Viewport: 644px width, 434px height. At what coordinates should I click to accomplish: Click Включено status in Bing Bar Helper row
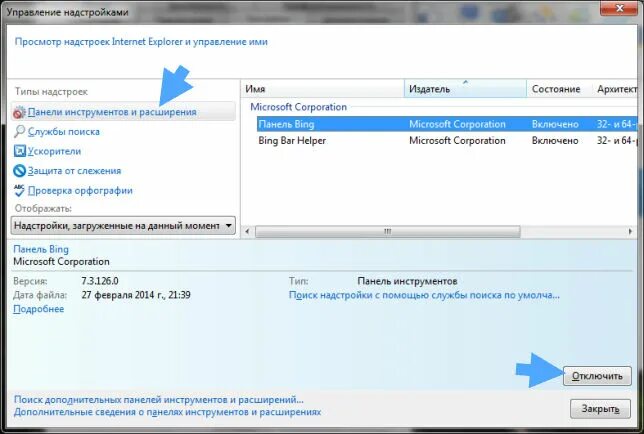pyautogui.click(x=555, y=141)
